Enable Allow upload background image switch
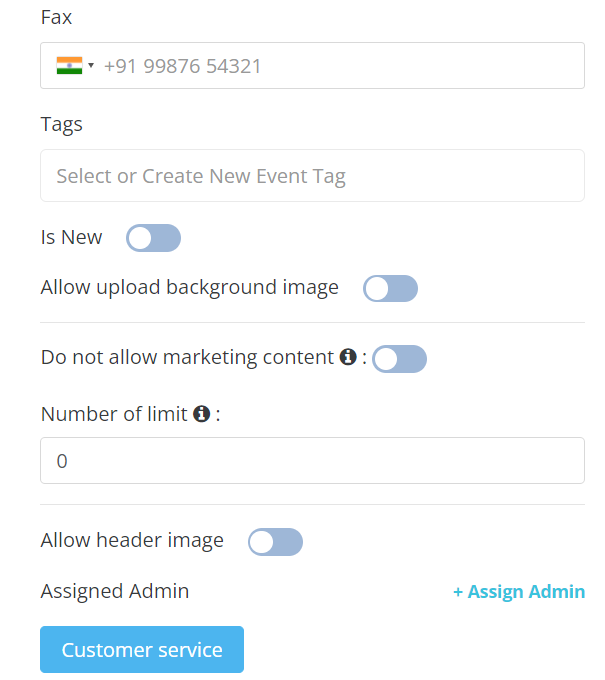 (390, 289)
